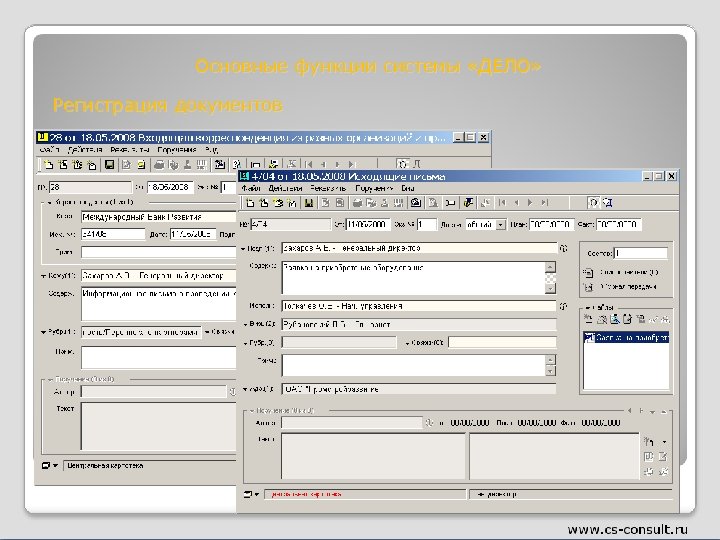Click Экз № field in front window
This screenshot has height=540, width=720.
coord(427,225)
